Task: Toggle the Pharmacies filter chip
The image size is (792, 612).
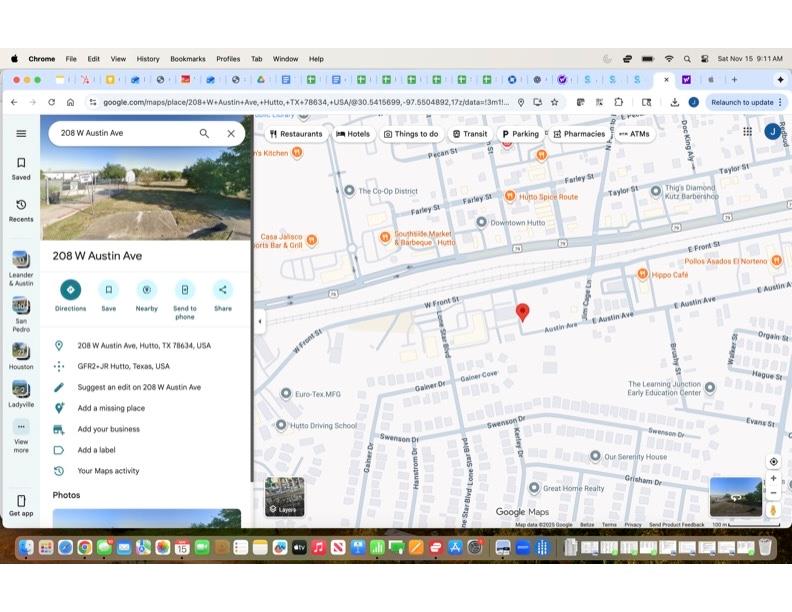Action: point(578,134)
